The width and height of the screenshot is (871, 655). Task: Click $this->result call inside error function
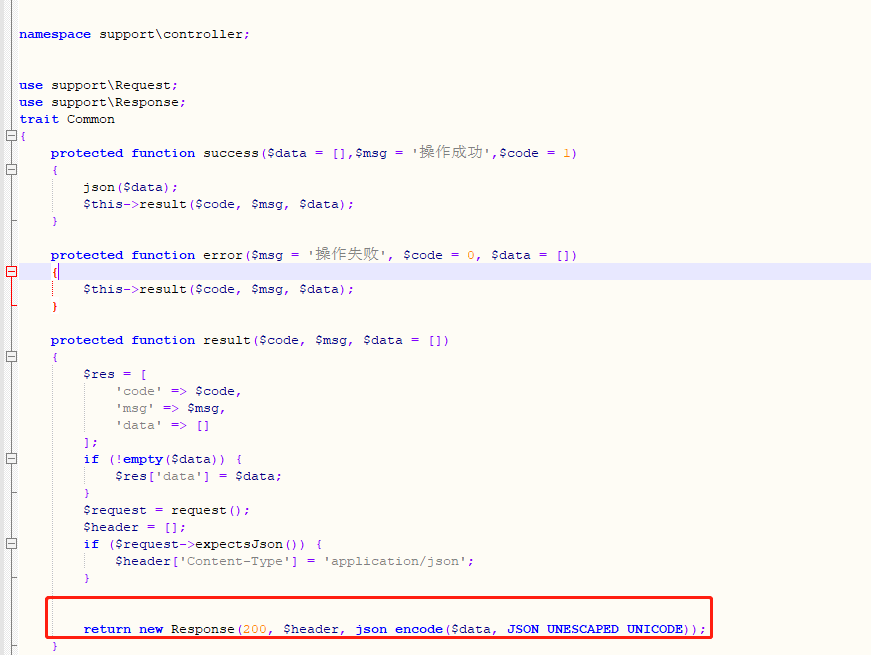pyautogui.click(x=218, y=289)
